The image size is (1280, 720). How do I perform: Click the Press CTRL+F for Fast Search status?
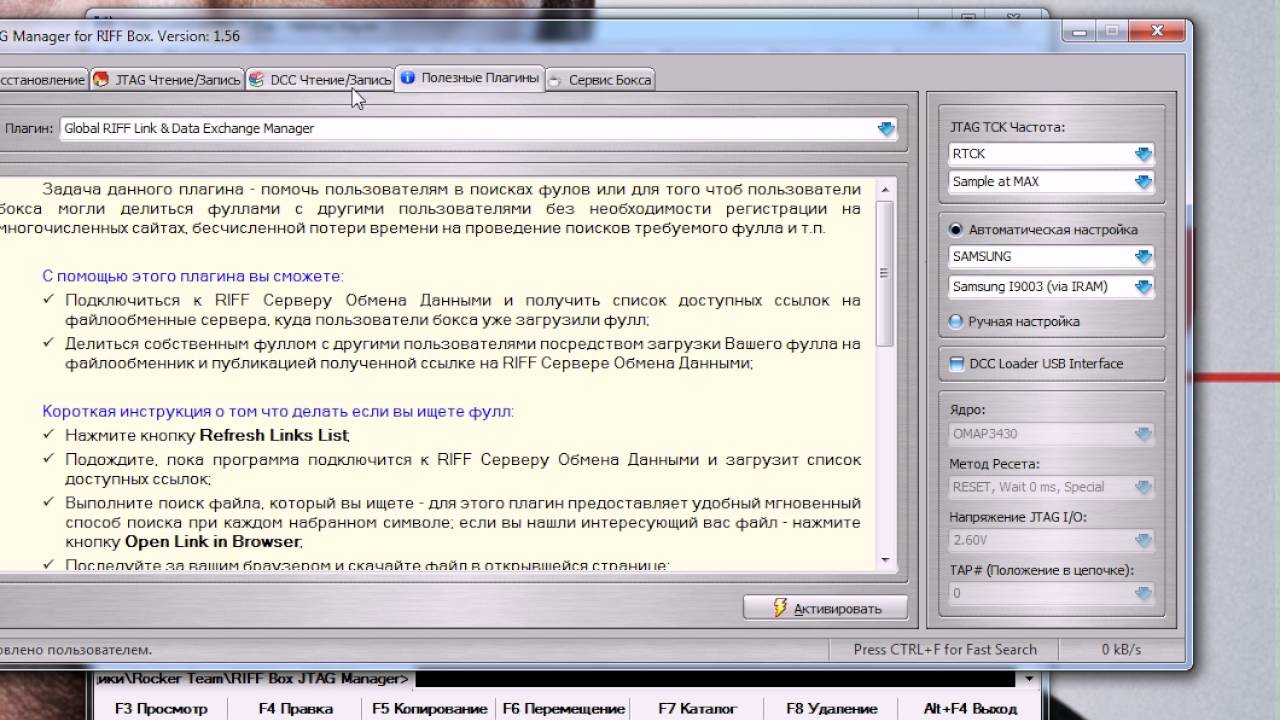pos(945,649)
